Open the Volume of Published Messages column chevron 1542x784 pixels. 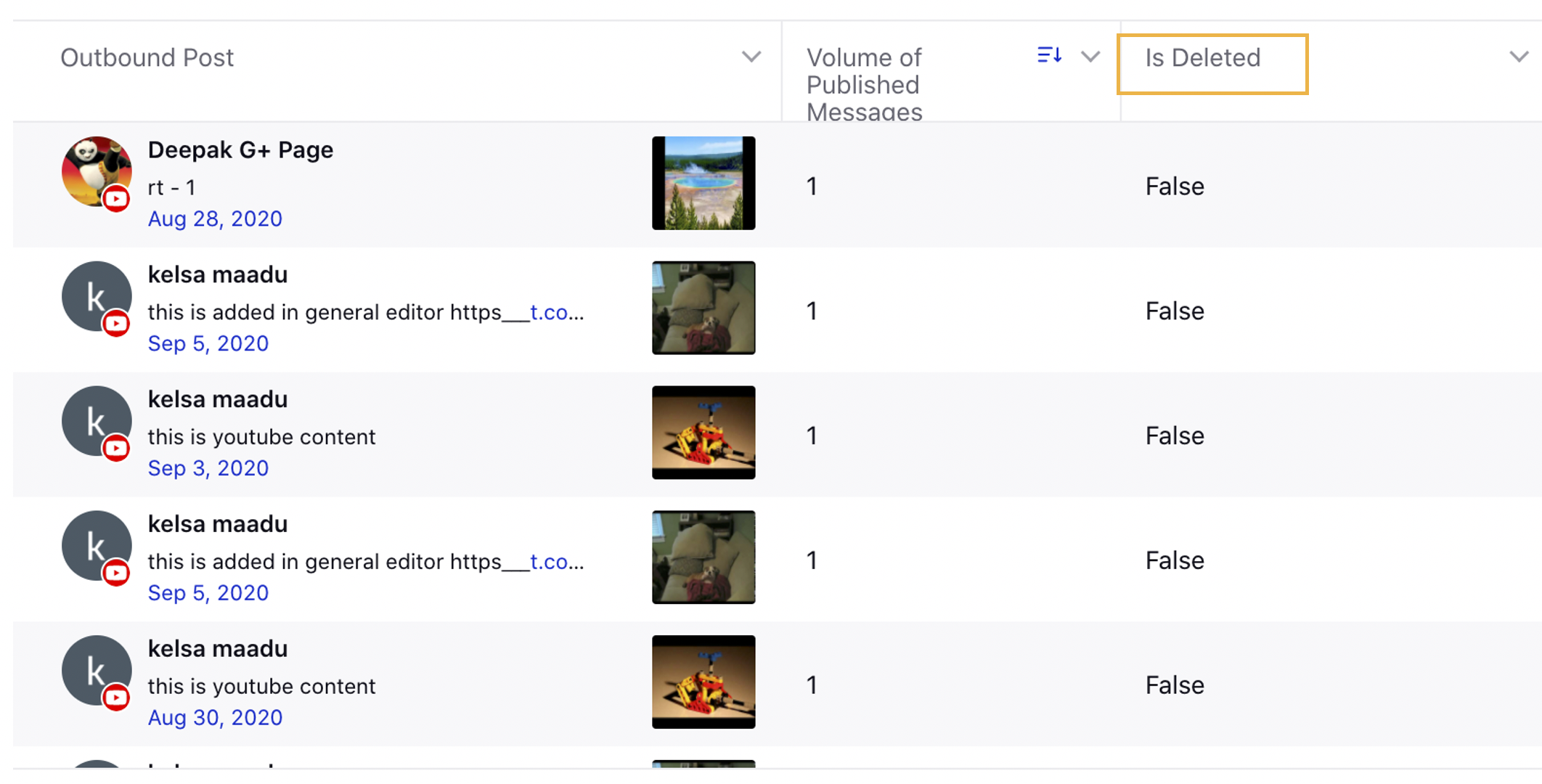[1090, 57]
